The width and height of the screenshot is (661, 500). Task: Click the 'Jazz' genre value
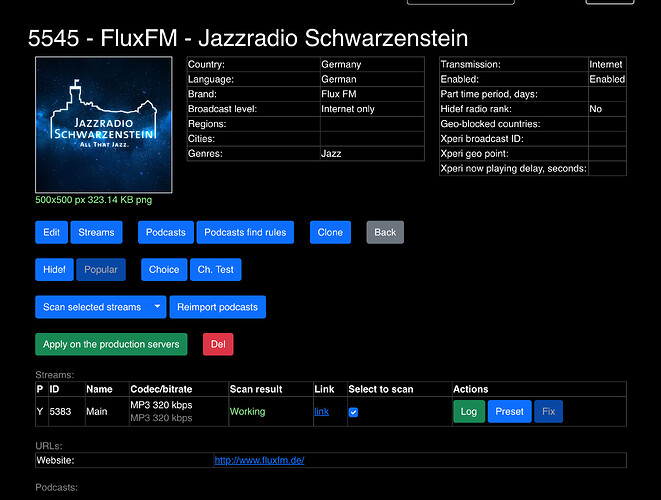pyautogui.click(x=331, y=153)
